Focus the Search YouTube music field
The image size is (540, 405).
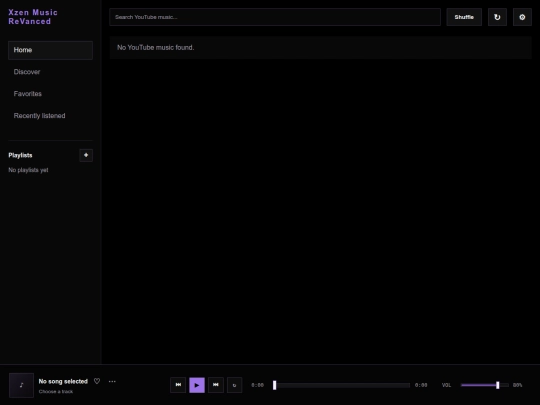275,17
